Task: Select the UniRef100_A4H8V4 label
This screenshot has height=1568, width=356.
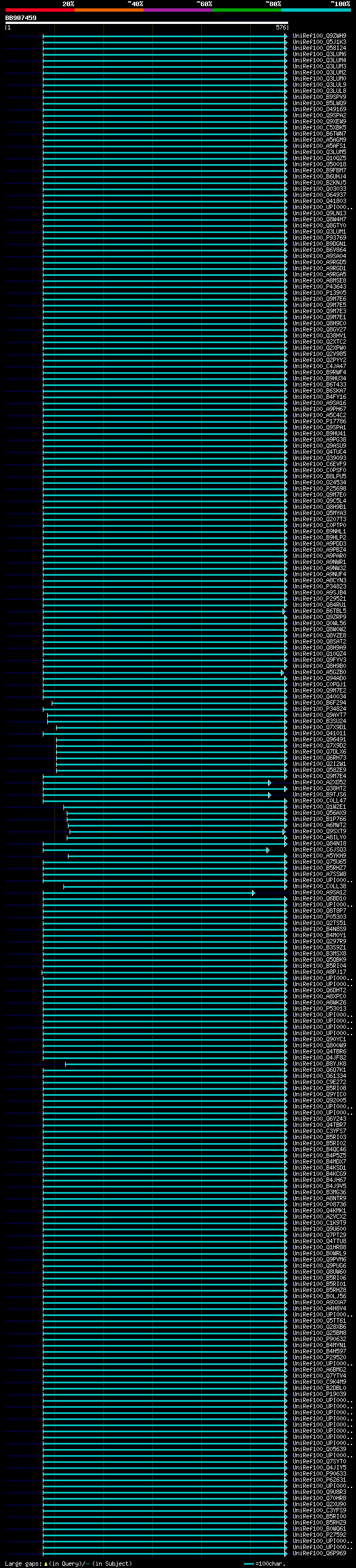Action: pos(319,1309)
